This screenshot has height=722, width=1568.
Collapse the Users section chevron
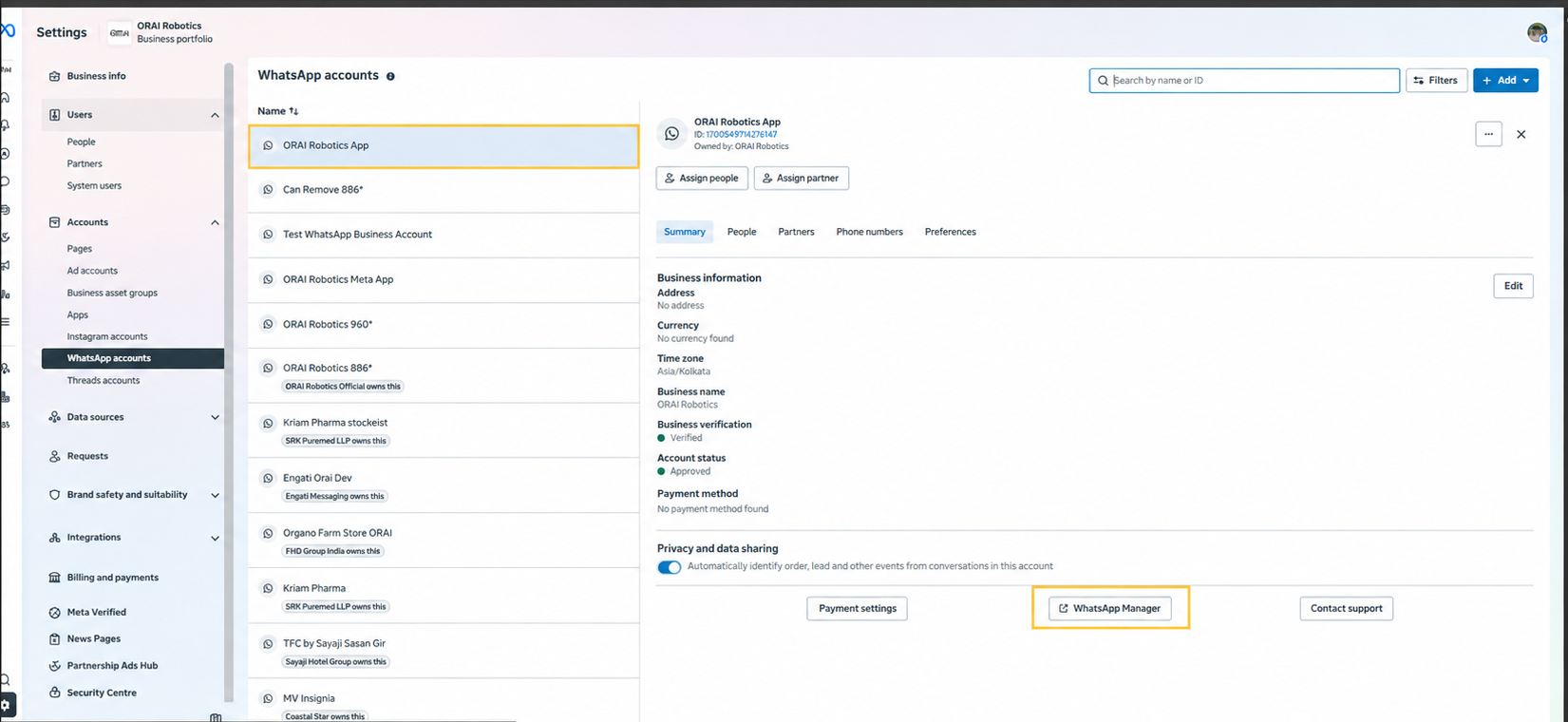click(x=215, y=115)
